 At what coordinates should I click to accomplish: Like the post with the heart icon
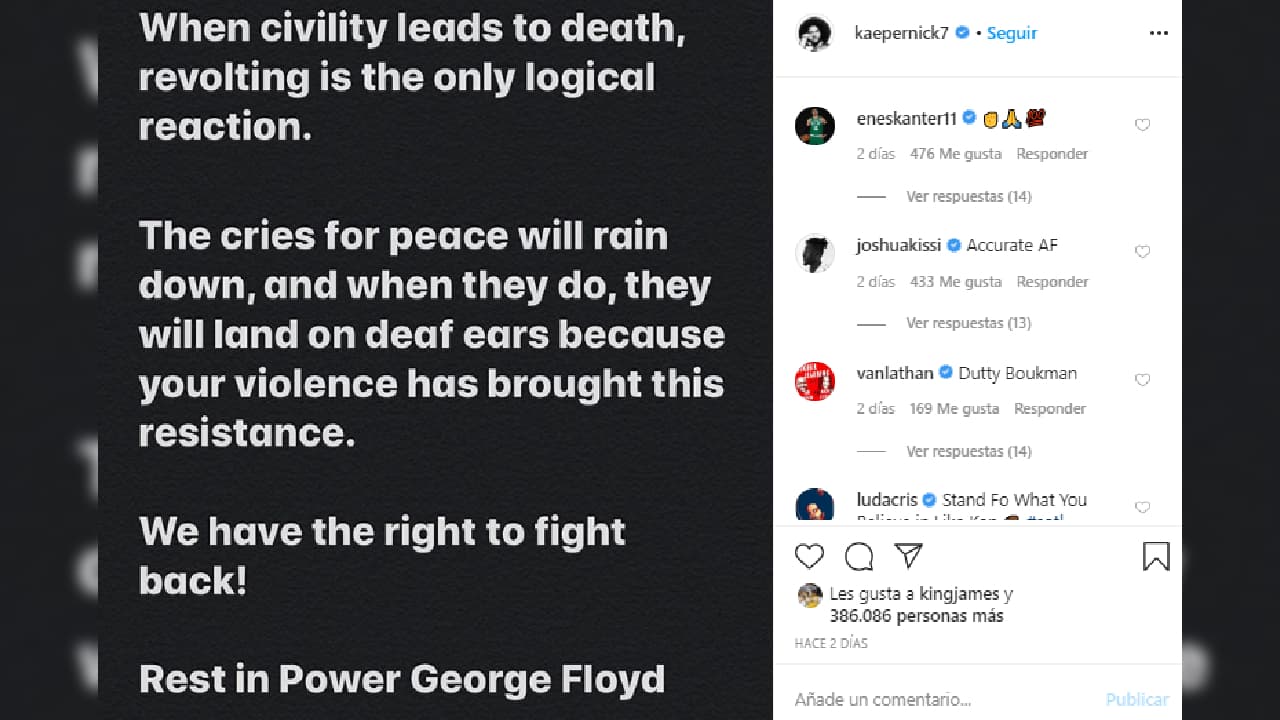pos(809,556)
